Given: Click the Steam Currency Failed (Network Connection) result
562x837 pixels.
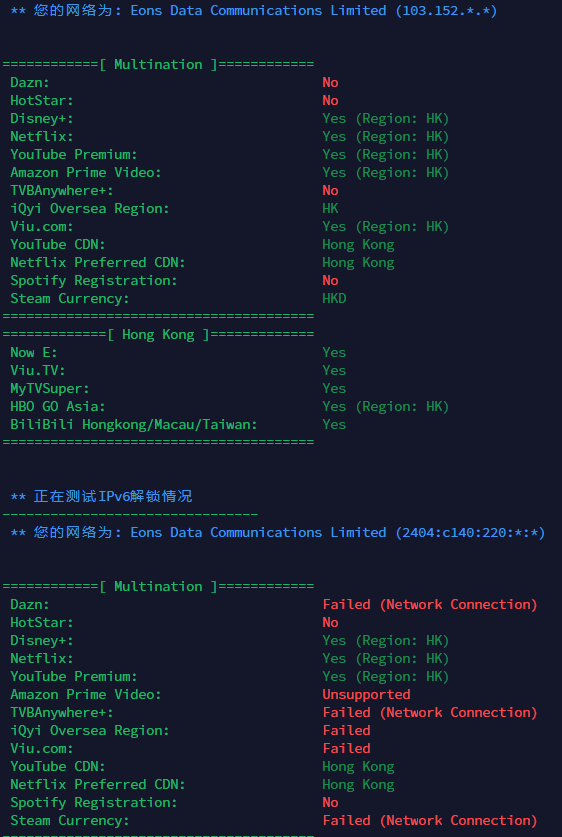Looking at the screenshot, I should (430, 820).
